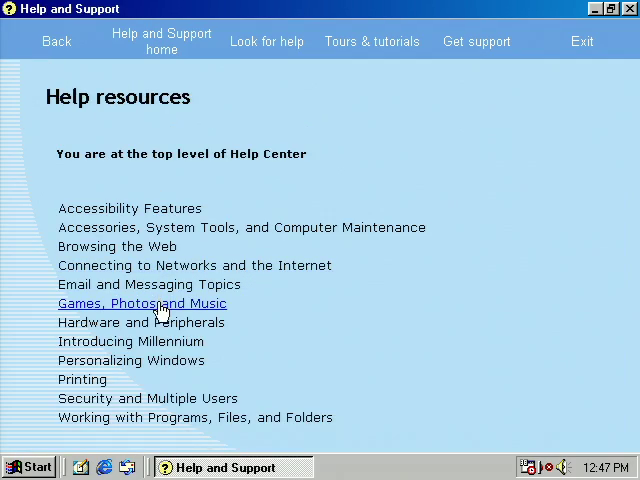Click Show Desktop quick launch icon
This screenshot has width=640, height=480.
[81, 467]
